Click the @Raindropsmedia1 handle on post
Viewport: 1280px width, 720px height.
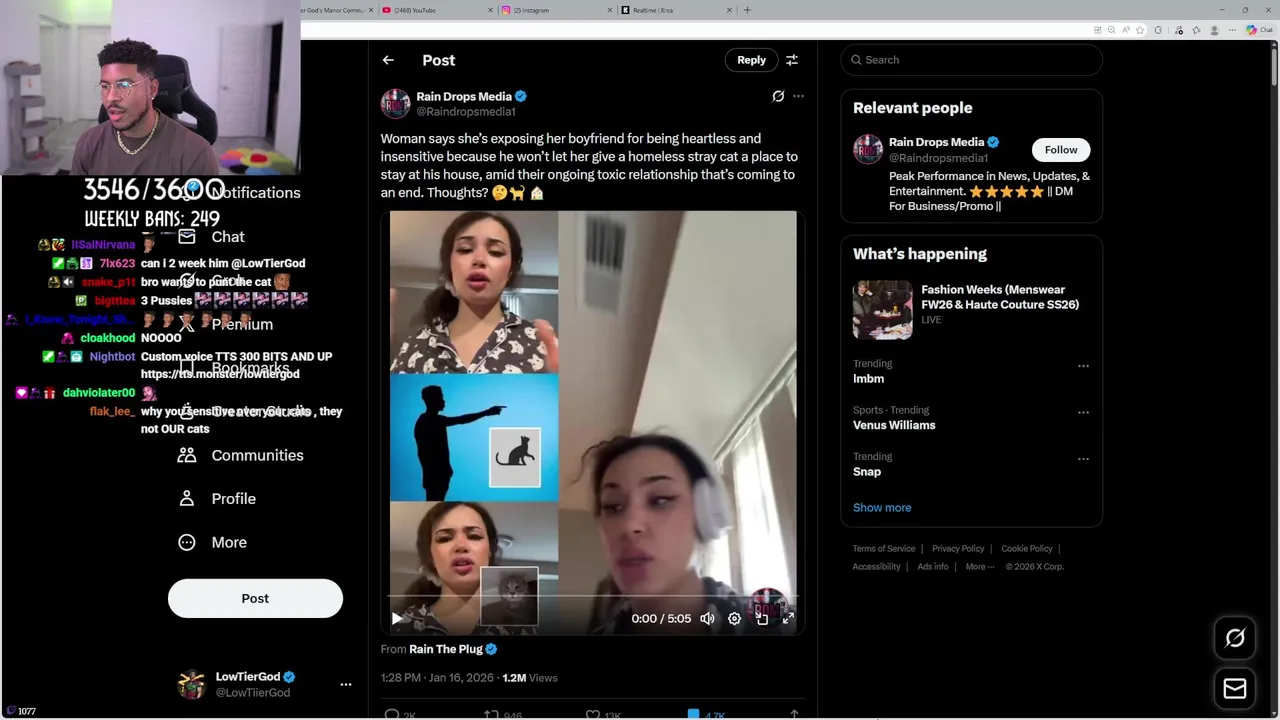click(x=466, y=112)
